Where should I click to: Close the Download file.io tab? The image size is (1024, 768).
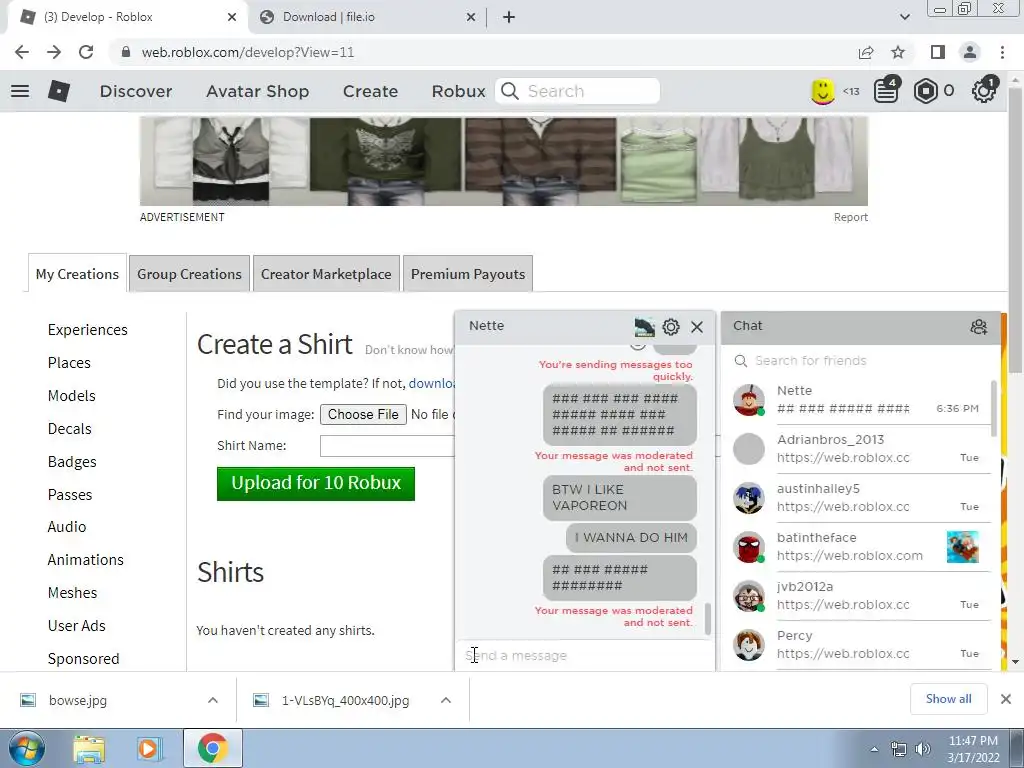(x=470, y=18)
